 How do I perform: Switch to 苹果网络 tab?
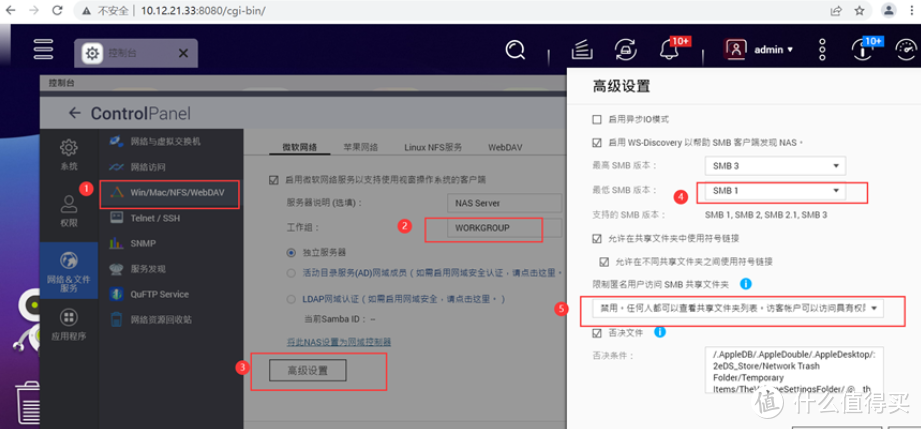361,147
